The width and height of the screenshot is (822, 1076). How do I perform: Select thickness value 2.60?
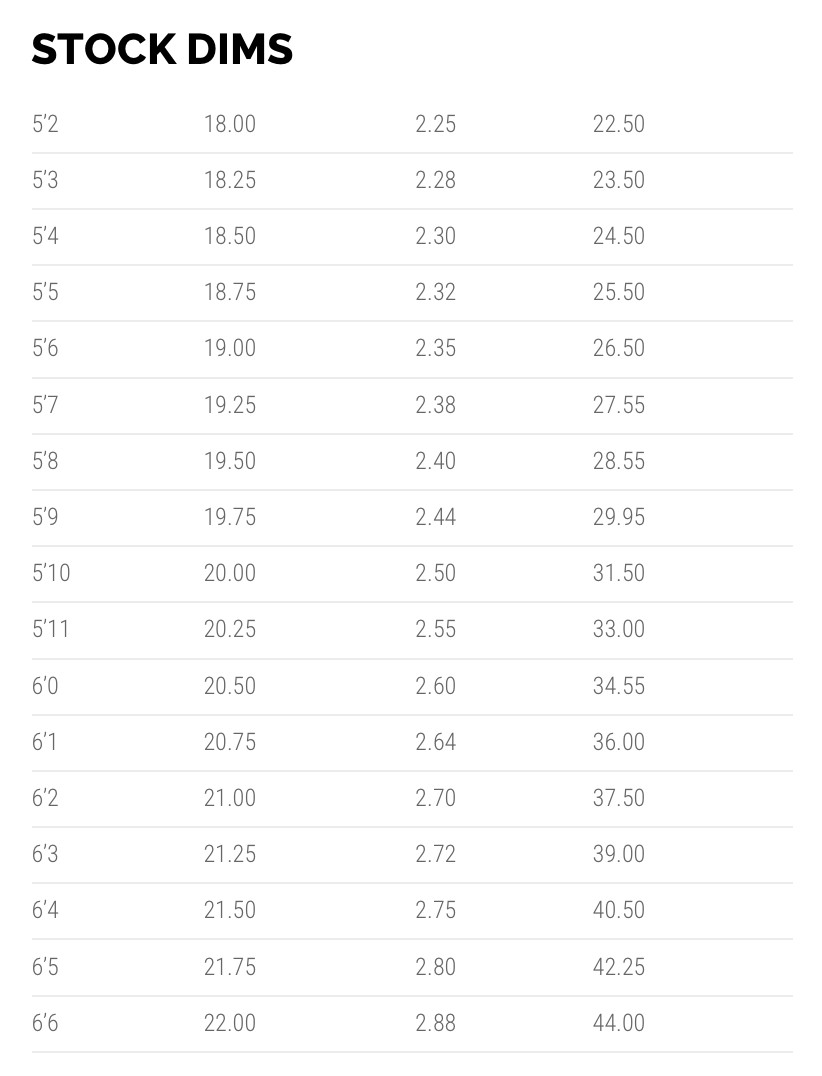pyautogui.click(x=435, y=686)
